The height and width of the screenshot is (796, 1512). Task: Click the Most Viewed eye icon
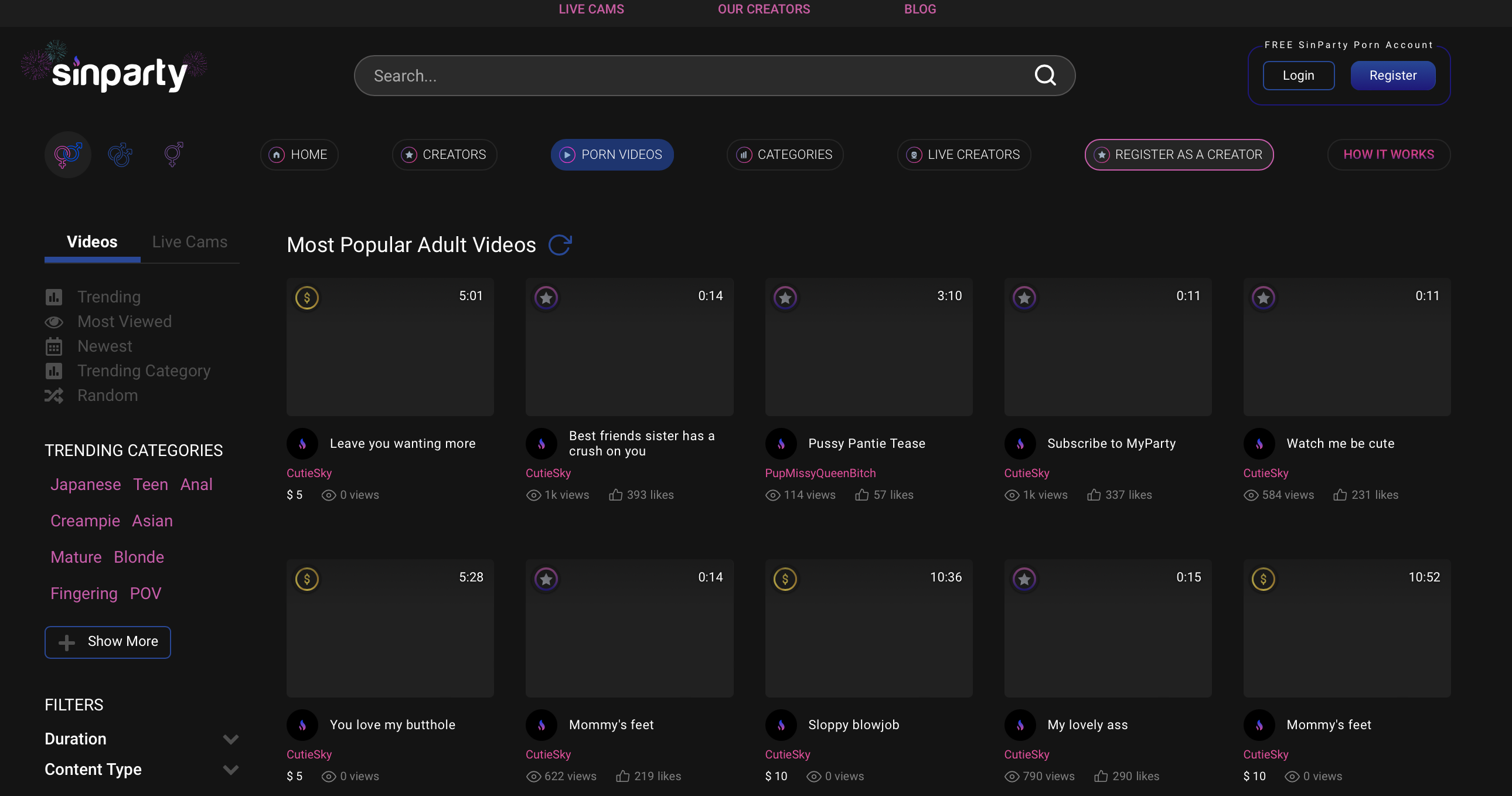pyautogui.click(x=53, y=322)
